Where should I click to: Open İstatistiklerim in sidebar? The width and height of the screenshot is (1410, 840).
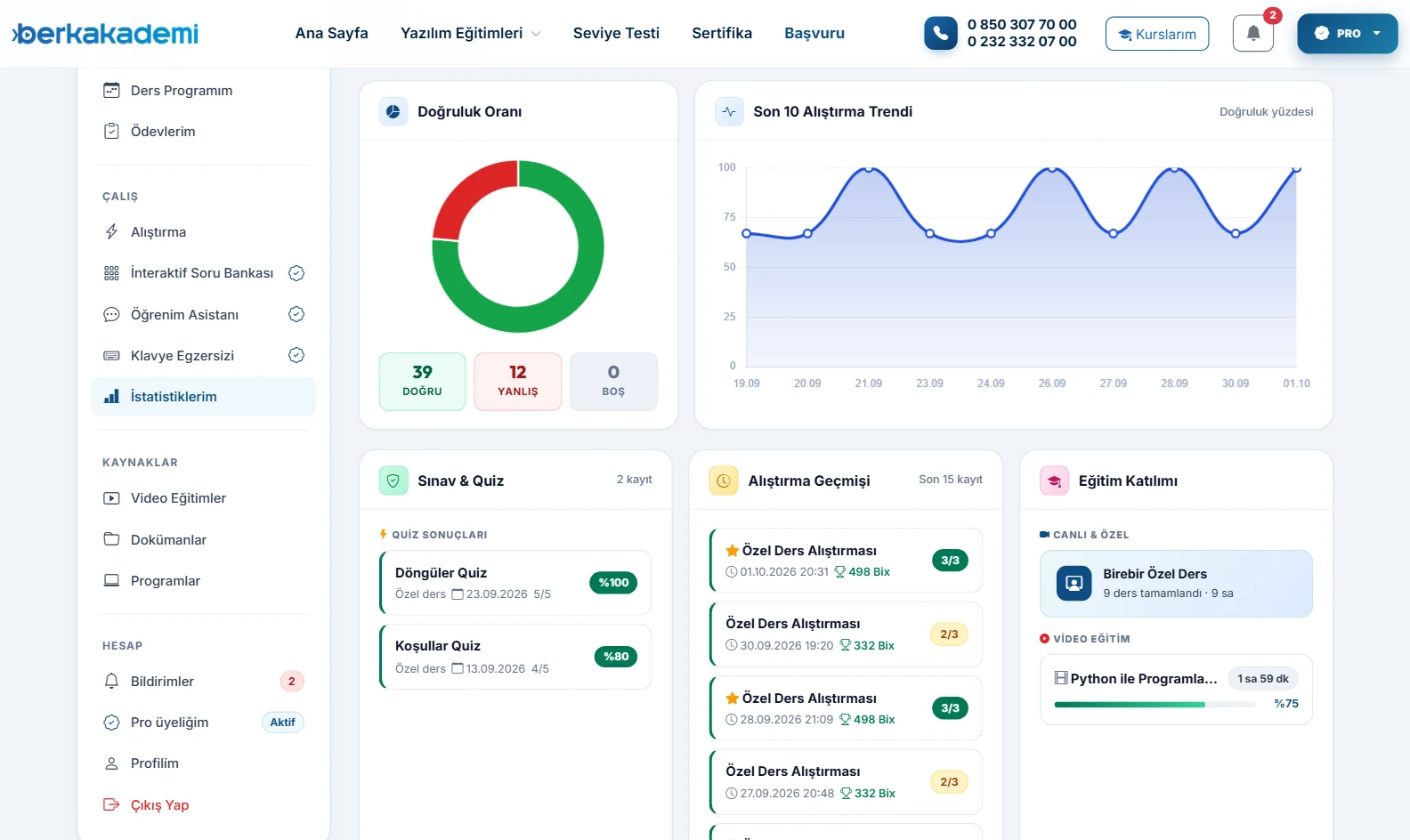(x=204, y=397)
